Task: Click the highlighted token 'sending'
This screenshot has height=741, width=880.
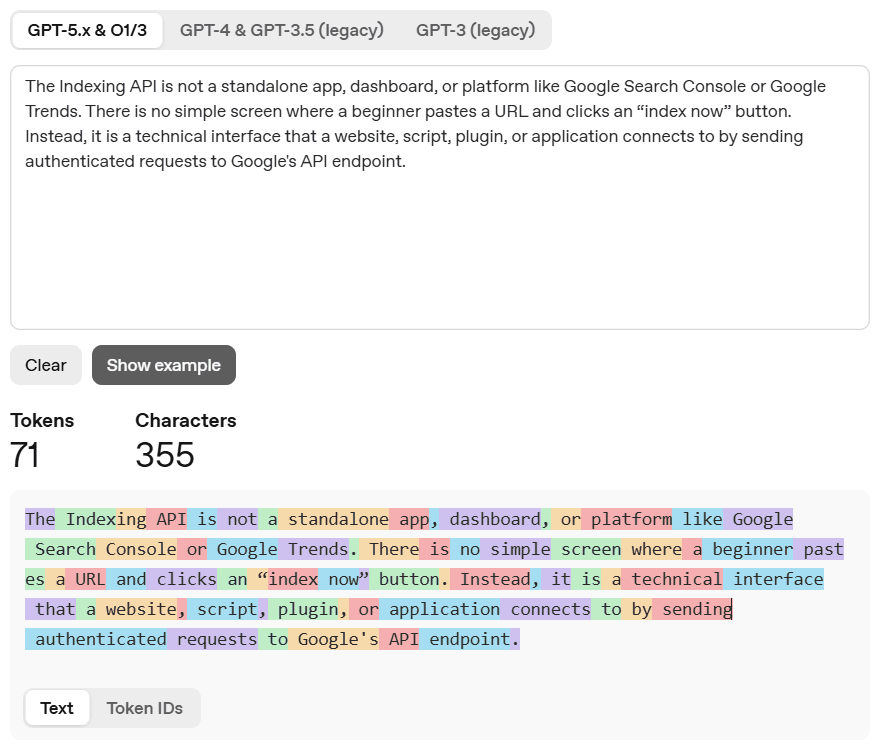Action: (x=692, y=609)
